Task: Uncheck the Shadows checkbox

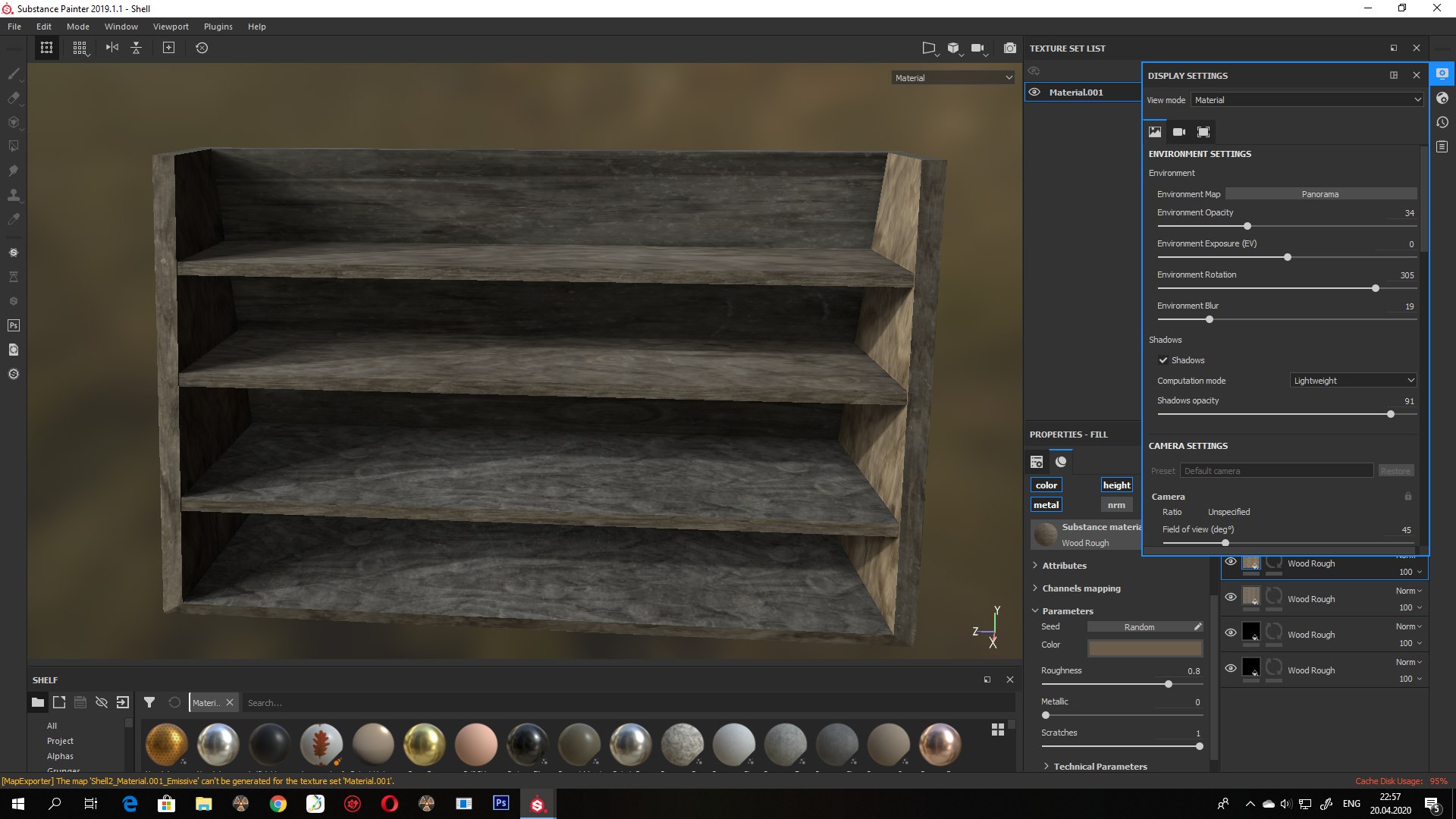Action: click(1163, 360)
